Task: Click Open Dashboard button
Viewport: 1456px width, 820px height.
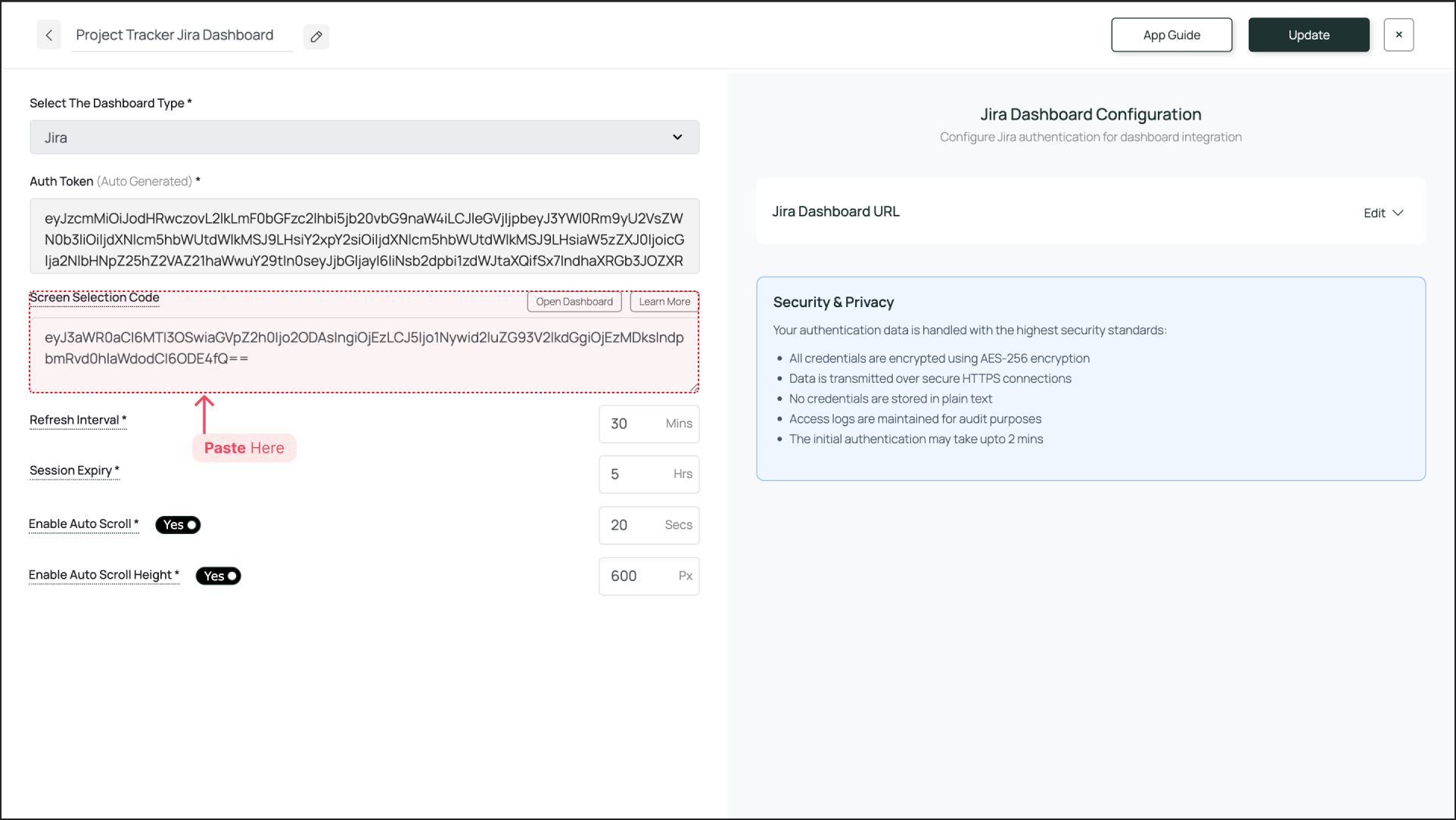Action: pyautogui.click(x=574, y=302)
